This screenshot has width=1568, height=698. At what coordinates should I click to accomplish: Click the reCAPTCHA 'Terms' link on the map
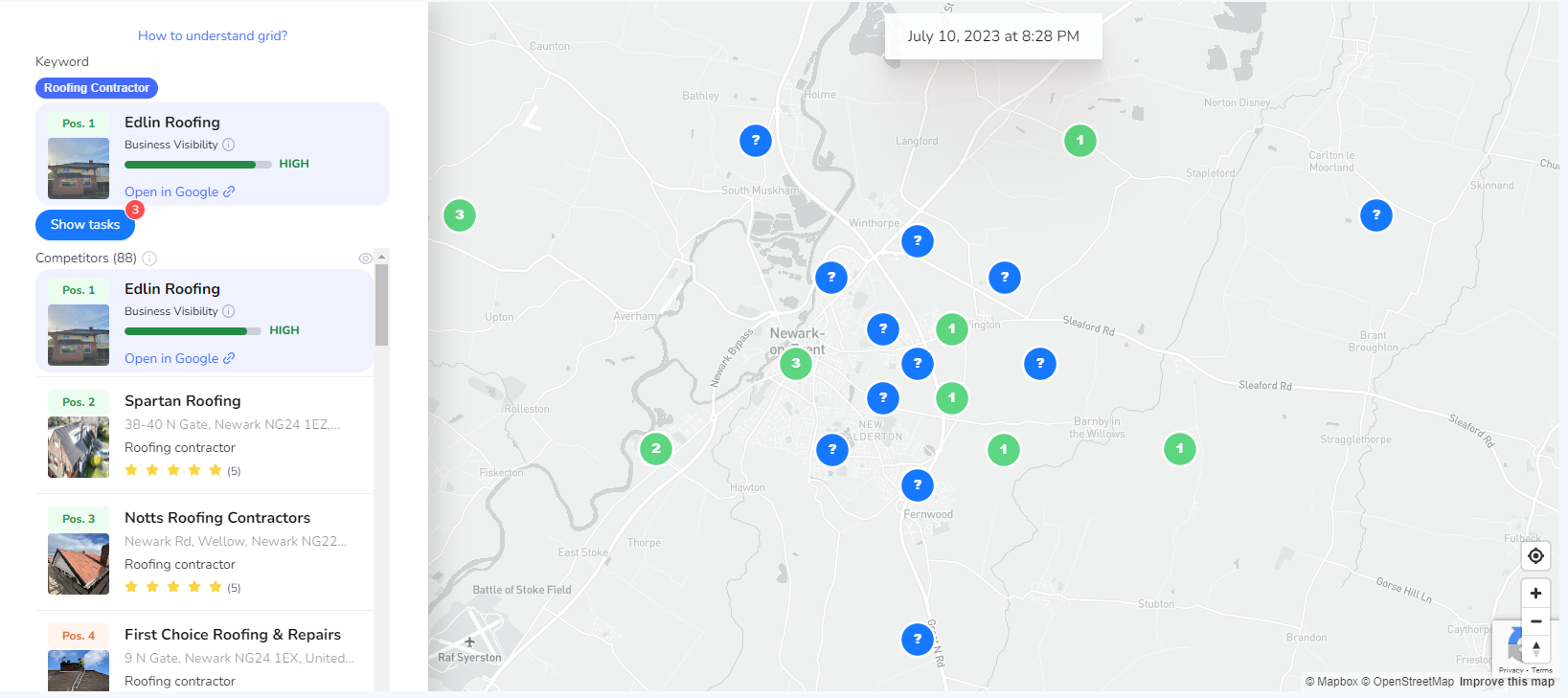(x=1542, y=670)
